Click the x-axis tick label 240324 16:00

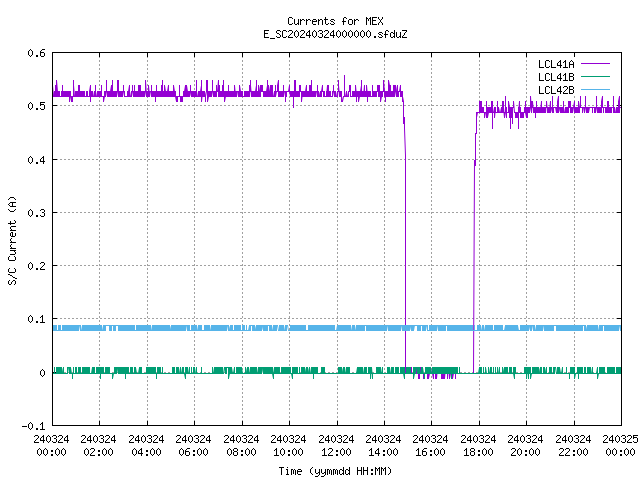tap(430, 446)
